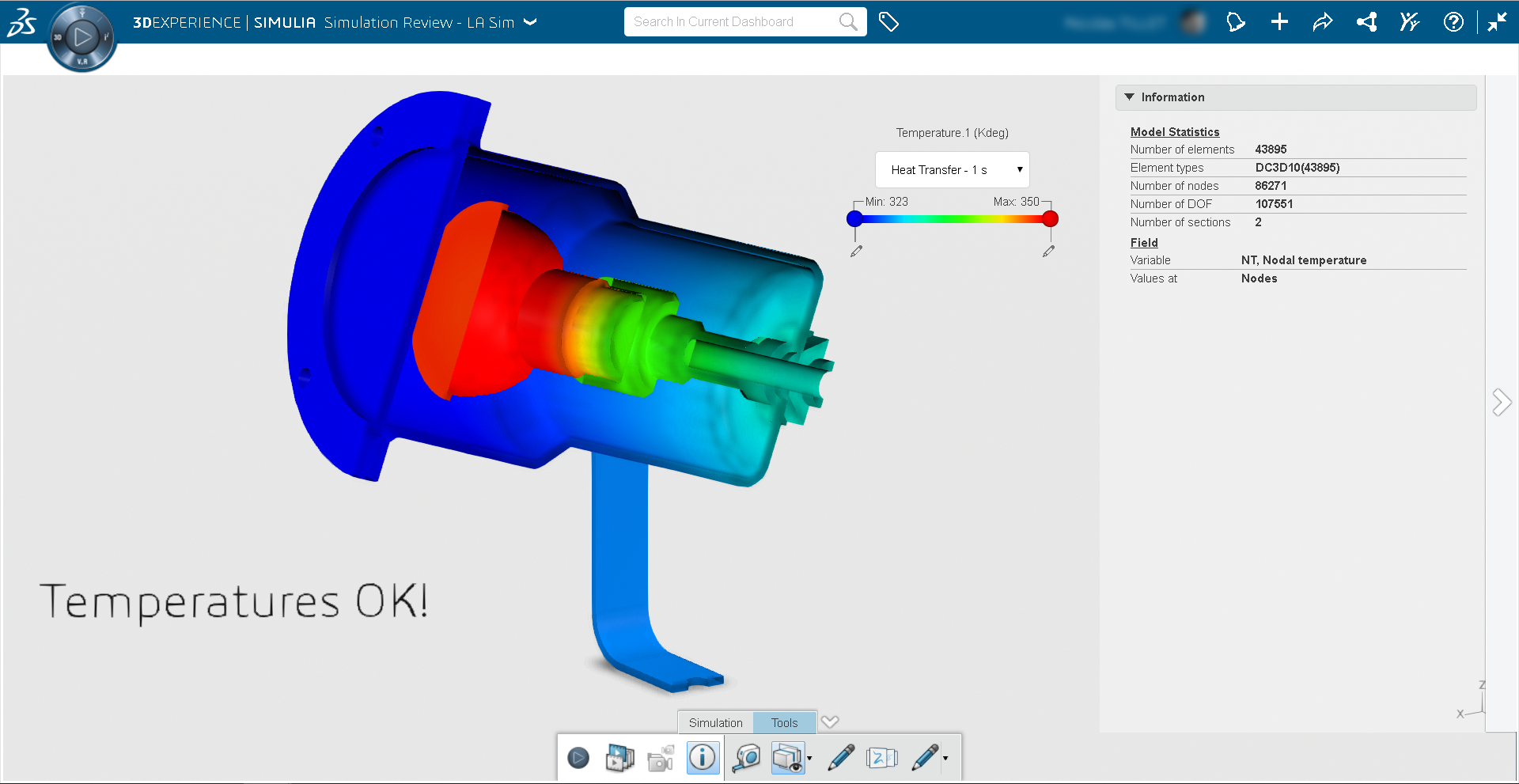Viewport: 1519px width, 784px height.
Task: Click inside the Search In Current Dashboard field
Action: point(736,21)
